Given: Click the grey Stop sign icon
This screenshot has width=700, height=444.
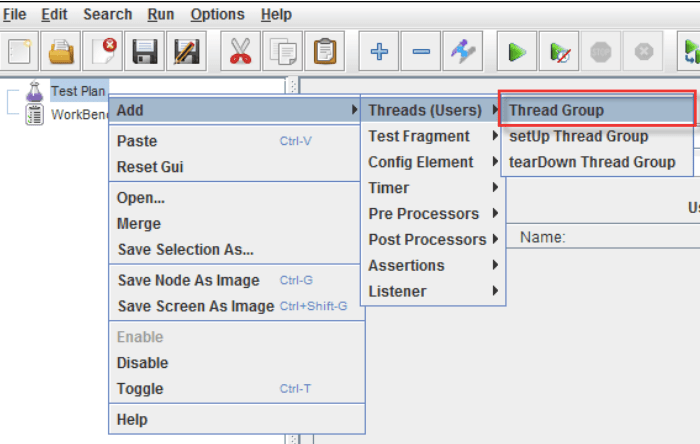Looking at the screenshot, I should click(601, 51).
